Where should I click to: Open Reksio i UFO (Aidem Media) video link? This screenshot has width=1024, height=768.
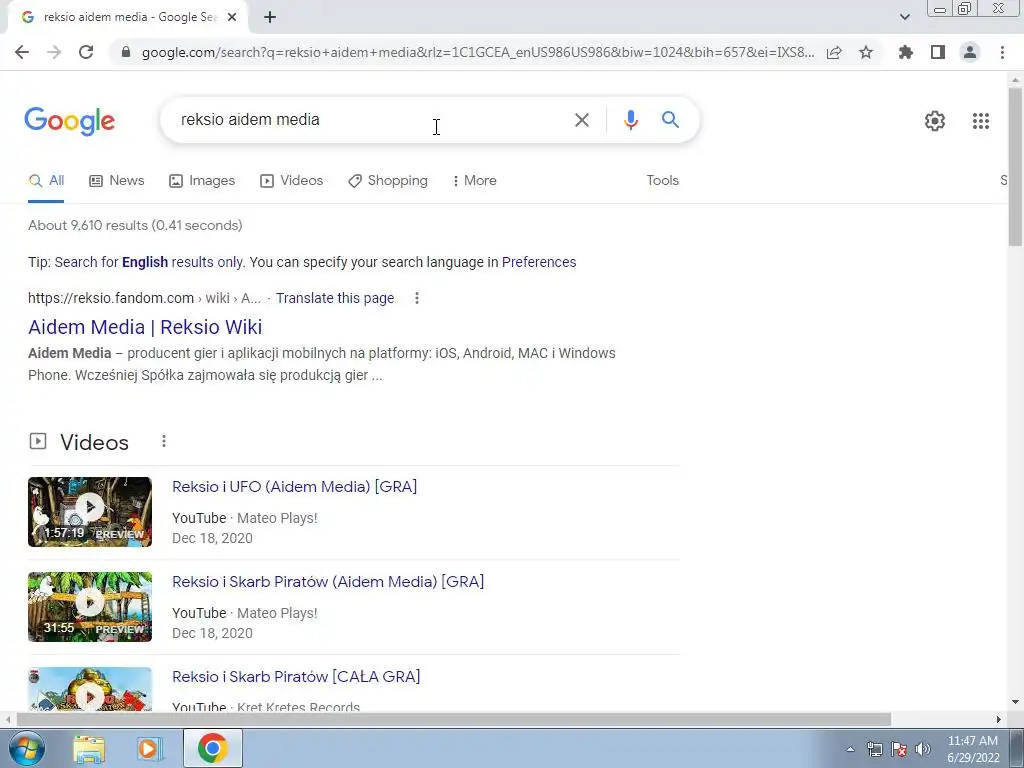pyautogui.click(x=295, y=487)
